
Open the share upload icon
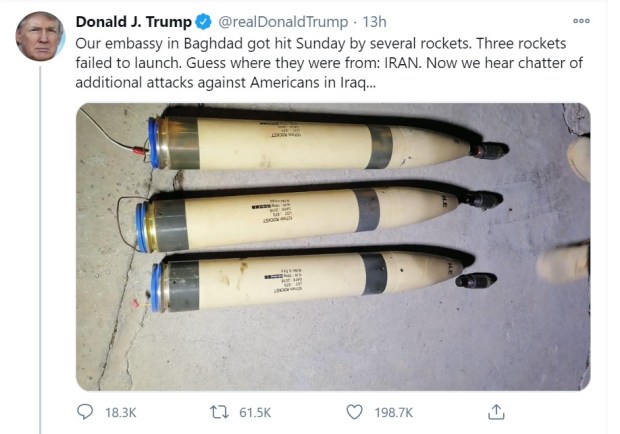[x=496, y=412]
